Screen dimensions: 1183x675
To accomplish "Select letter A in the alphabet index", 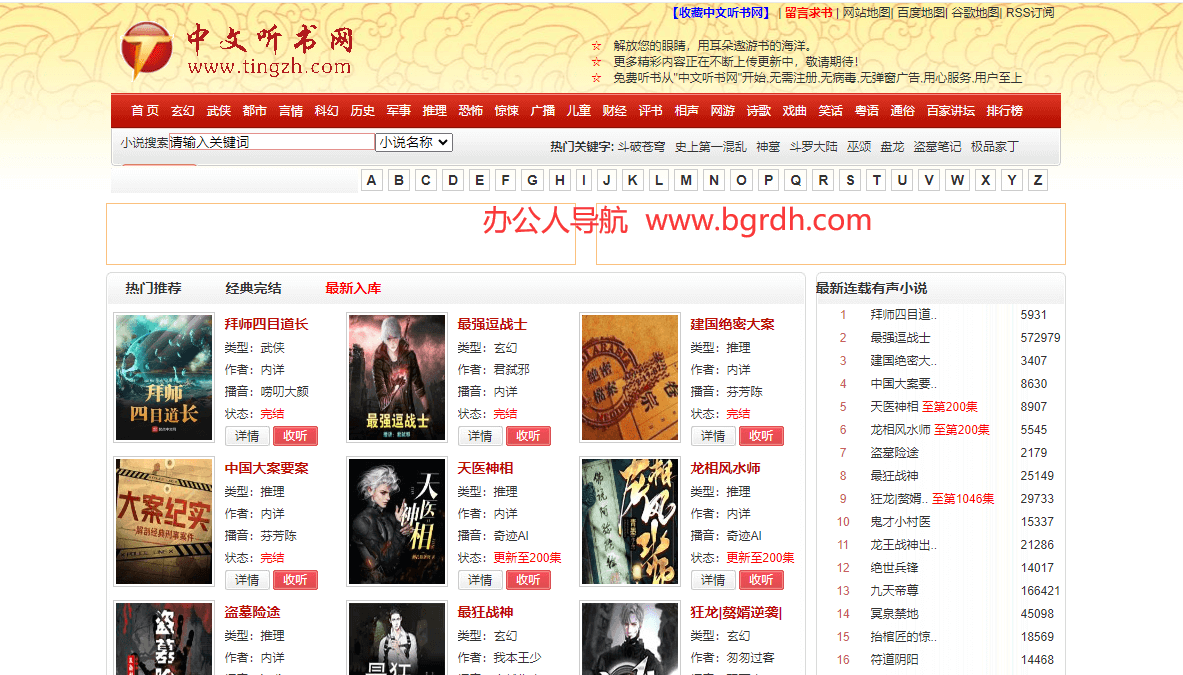I will (372, 180).
